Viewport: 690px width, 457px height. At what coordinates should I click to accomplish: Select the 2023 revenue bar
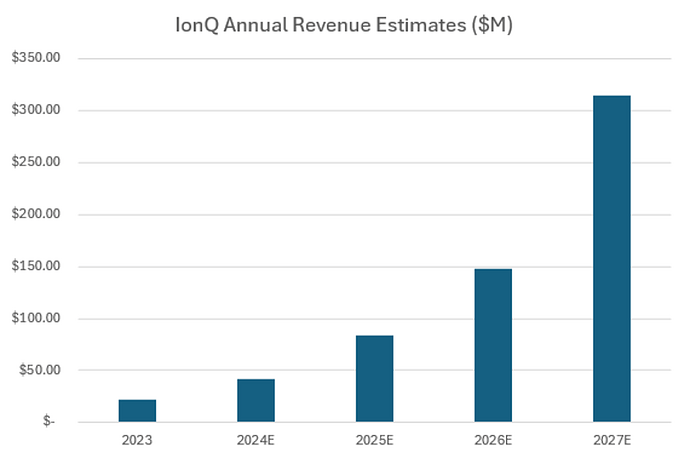137,411
